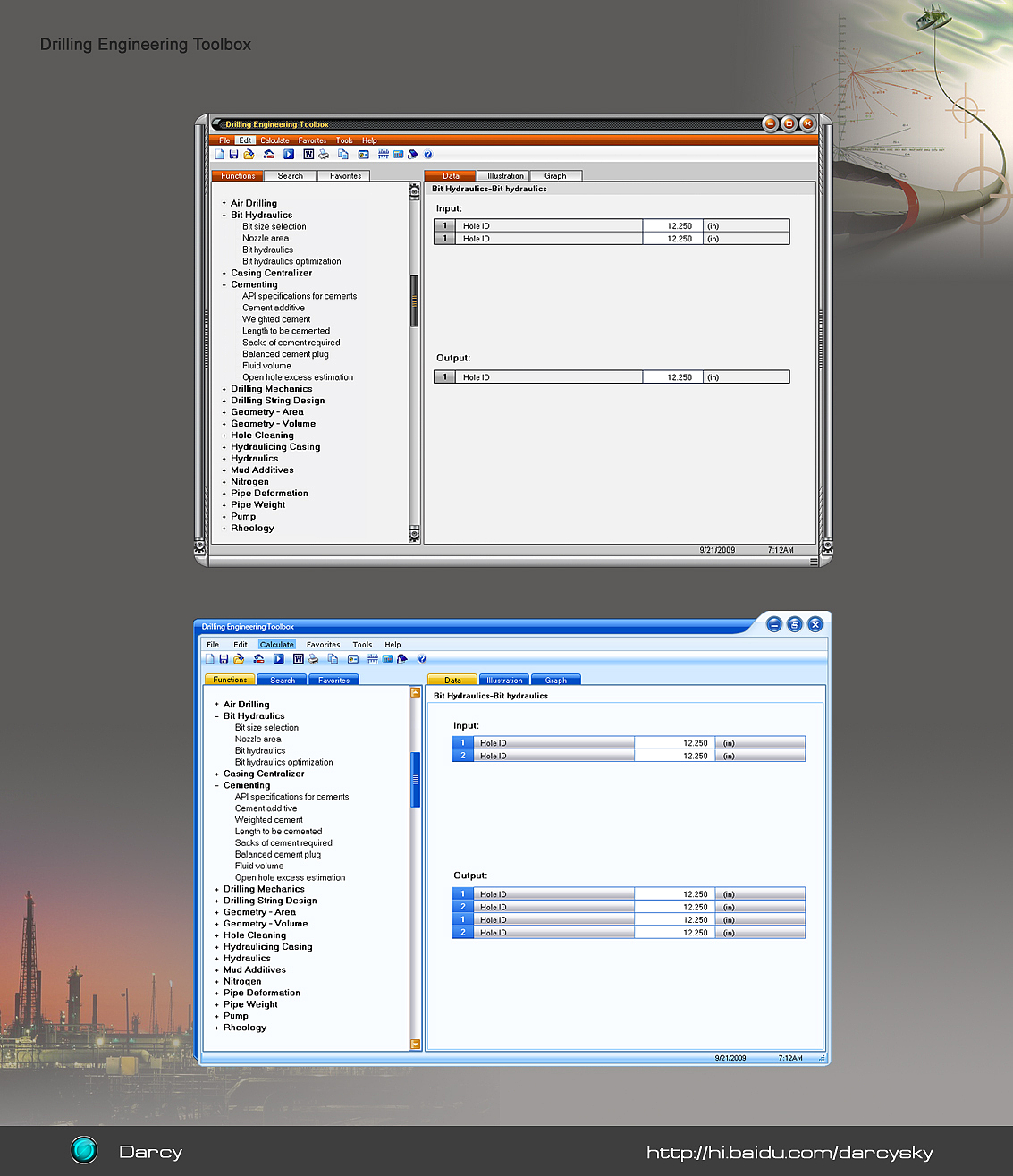
Task: Switch to Graph tab in top orange window
Action: pyautogui.click(x=555, y=176)
